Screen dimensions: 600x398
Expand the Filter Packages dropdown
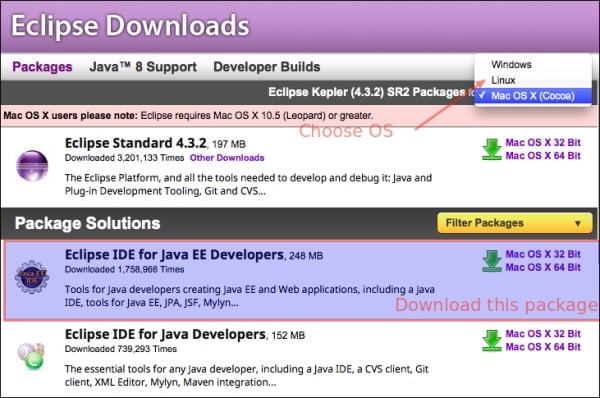[515, 223]
